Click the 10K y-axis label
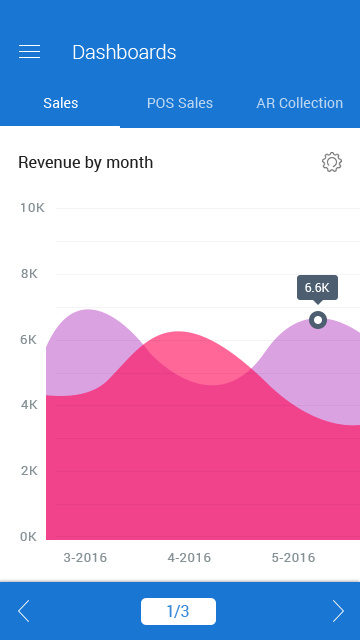 click(x=32, y=208)
